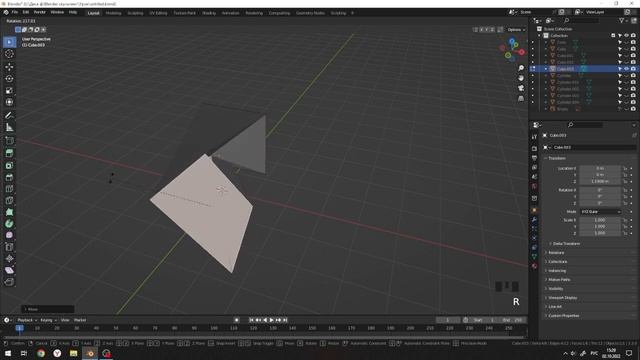The image size is (640, 360).
Task: Expand the Instancing panel
Action: pos(557,271)
